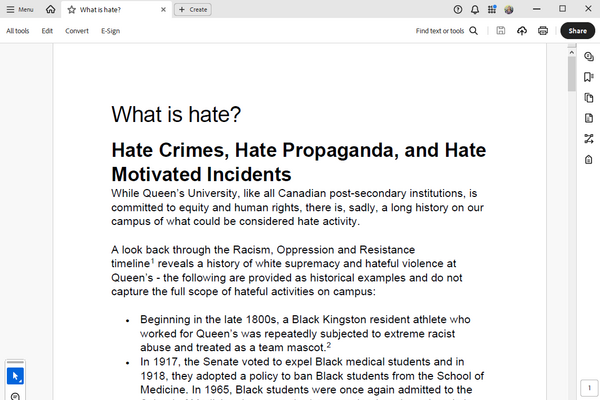Open the notifications bell

pyautogui.click(x=475, y=10)
